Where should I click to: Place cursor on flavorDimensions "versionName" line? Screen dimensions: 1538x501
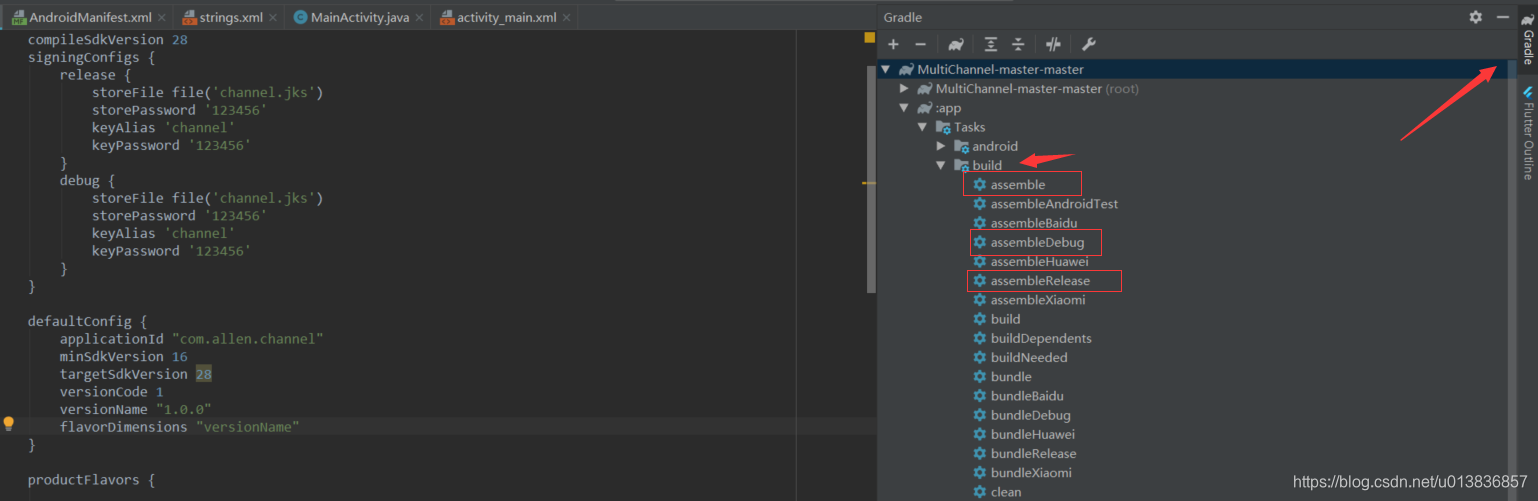(179, 427)
